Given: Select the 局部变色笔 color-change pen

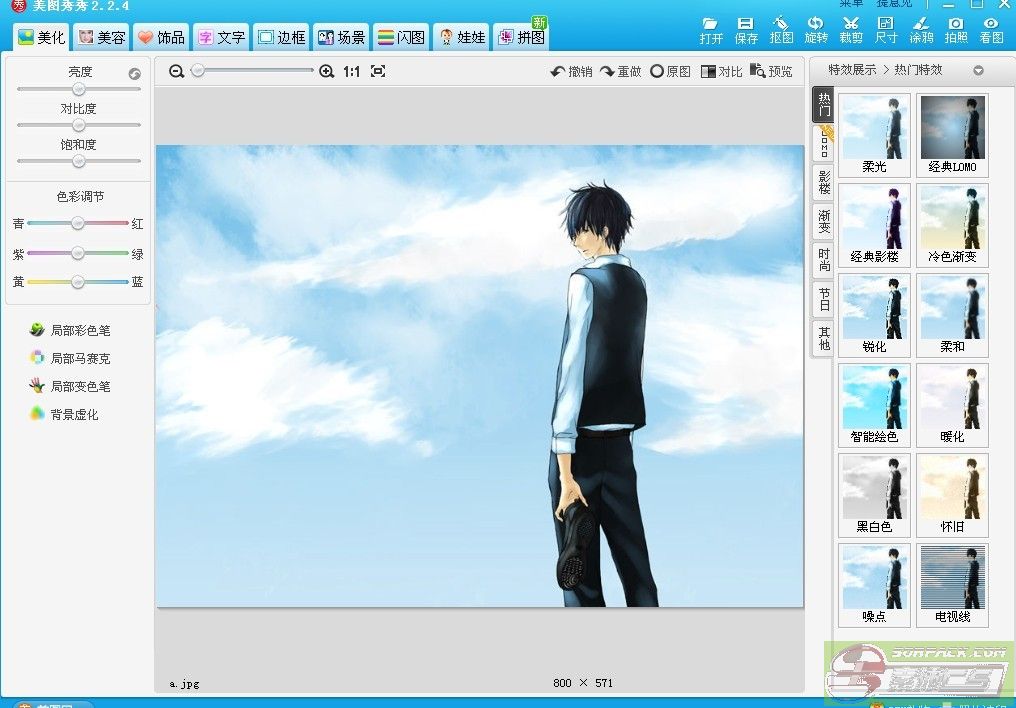Looking at the screenshot, I should (70, 386).
